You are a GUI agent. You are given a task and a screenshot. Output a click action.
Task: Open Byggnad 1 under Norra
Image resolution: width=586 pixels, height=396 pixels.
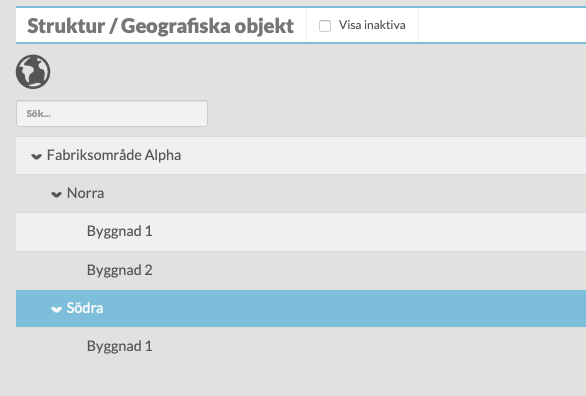pos(120,231)
